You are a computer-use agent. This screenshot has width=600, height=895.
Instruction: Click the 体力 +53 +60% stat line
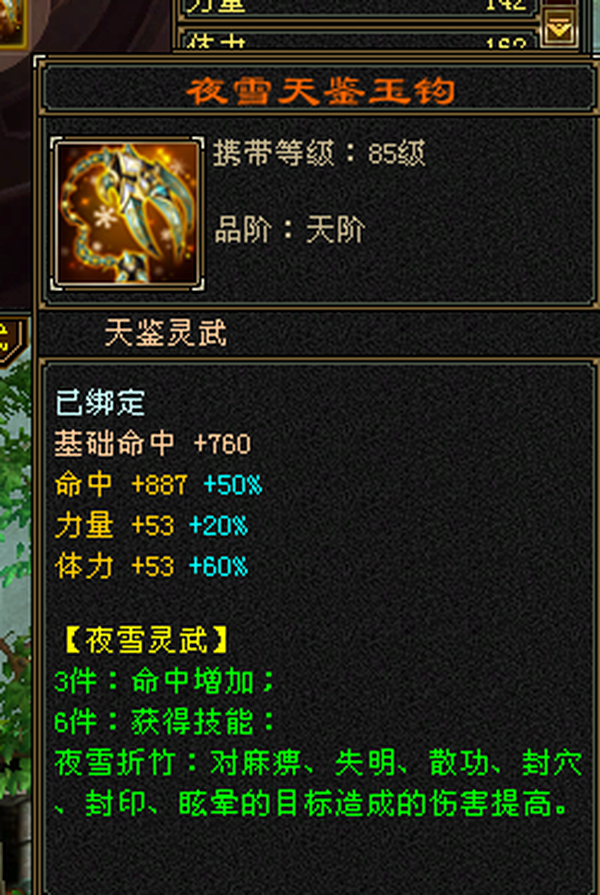tap(152, 566)
